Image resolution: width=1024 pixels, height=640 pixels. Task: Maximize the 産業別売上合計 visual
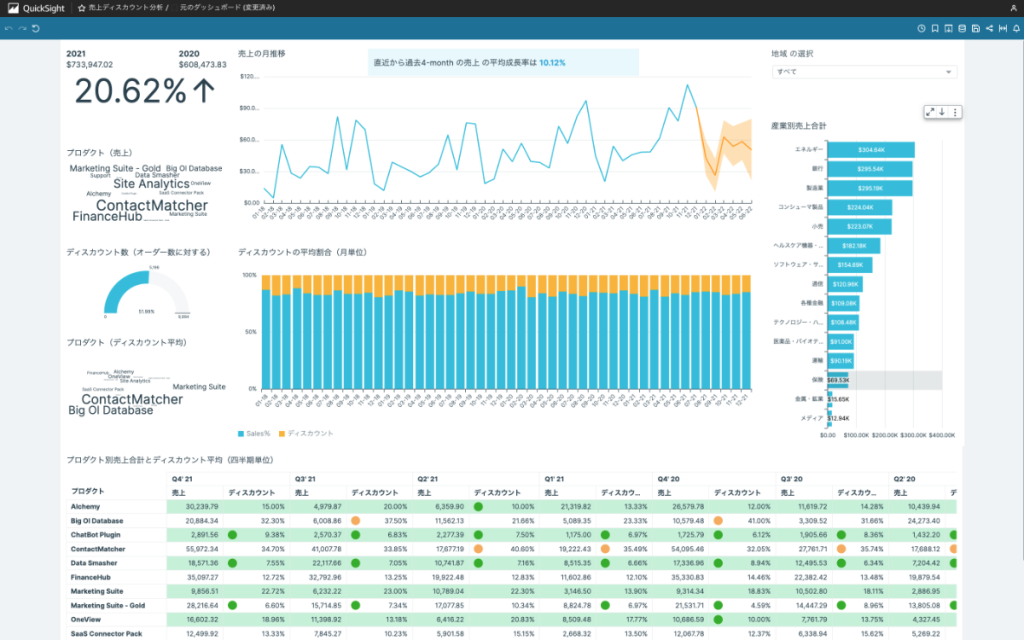(930, 112)
